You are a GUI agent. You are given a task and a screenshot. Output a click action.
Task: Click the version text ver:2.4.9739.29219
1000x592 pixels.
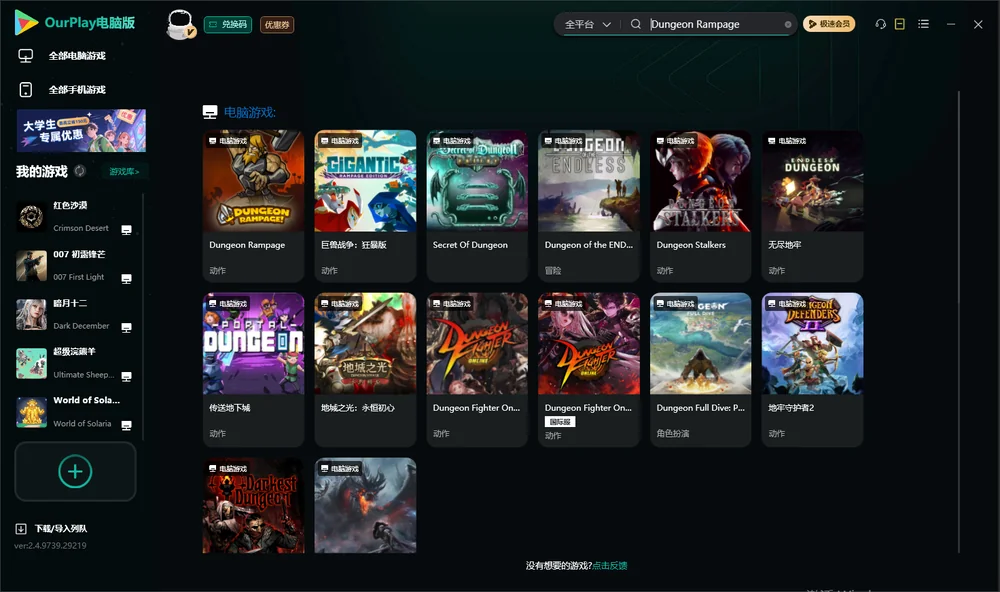pos(50,546)
